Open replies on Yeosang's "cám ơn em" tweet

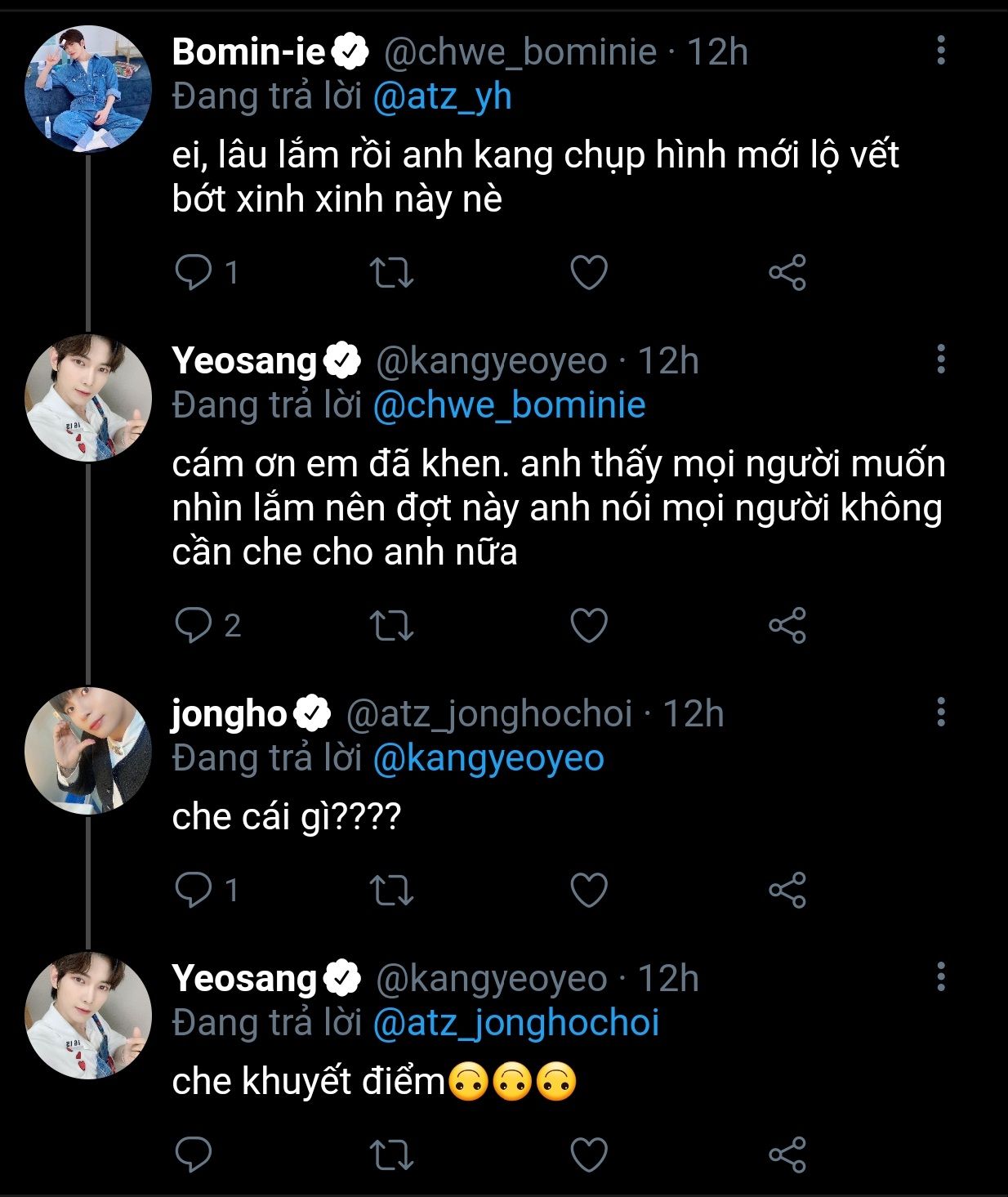tap(194, 626)
